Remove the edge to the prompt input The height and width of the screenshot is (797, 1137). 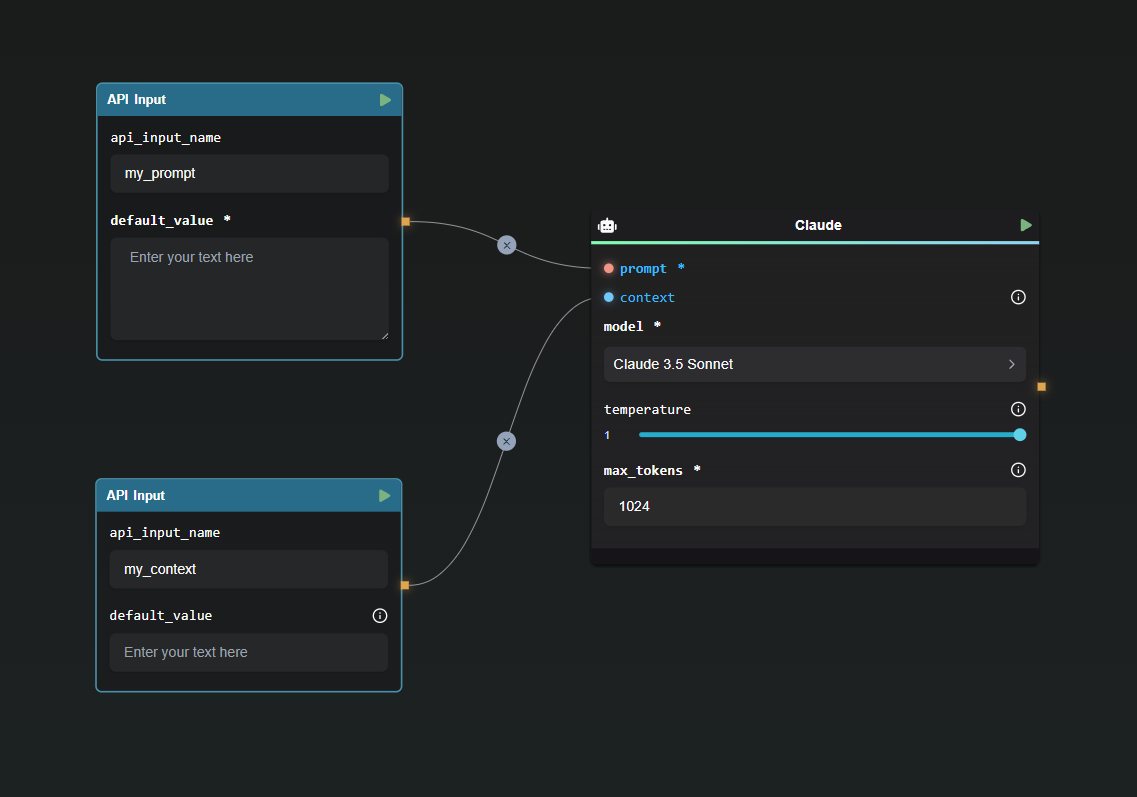(x=507, y=245)
